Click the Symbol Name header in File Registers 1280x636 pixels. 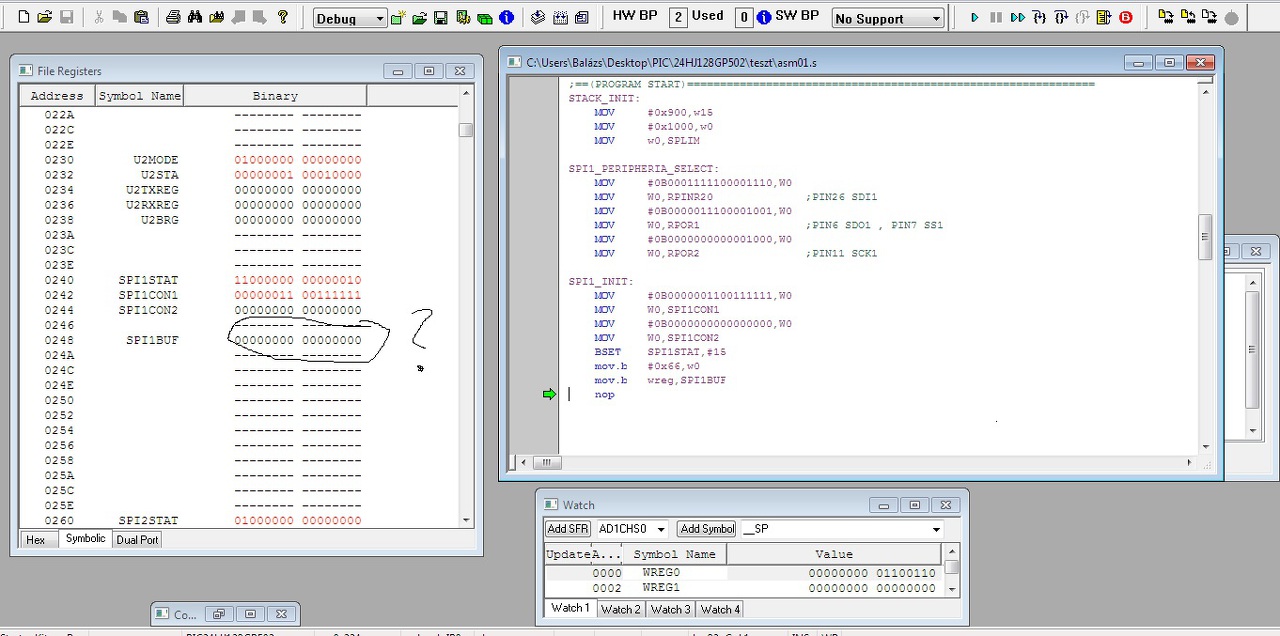coord(139,96)
